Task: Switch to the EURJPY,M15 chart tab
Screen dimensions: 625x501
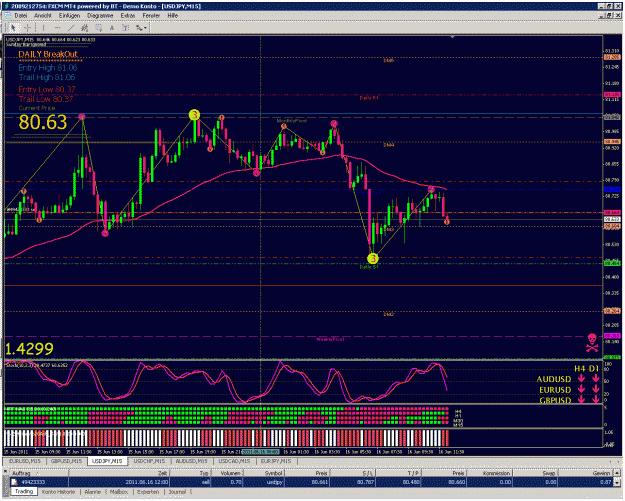Action: click(x=276, y=461)
